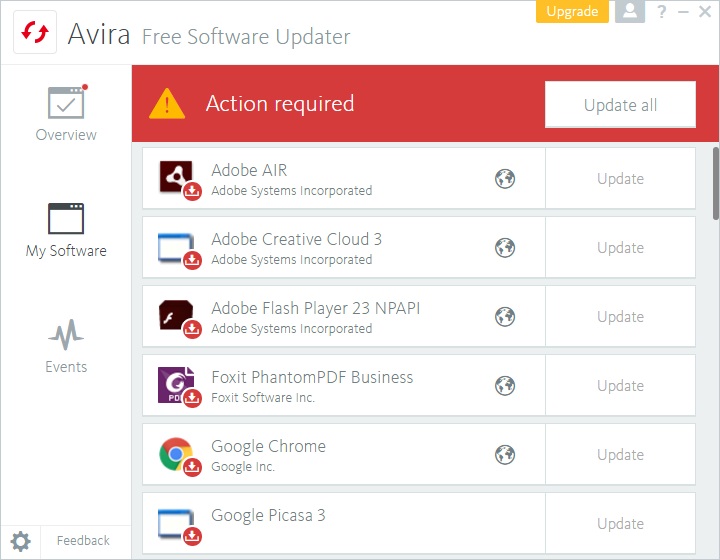Click the Adobe AIR title text
The width and height of the screenshot is (720, 560).
tap(249, 170)
